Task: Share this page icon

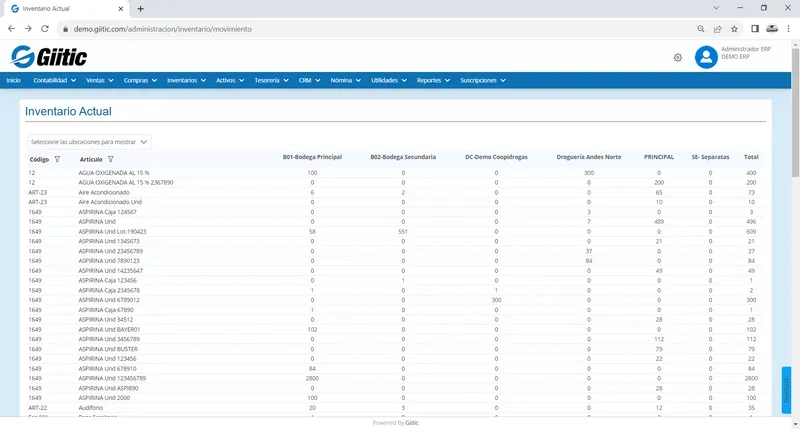Action: pos(717,29)
